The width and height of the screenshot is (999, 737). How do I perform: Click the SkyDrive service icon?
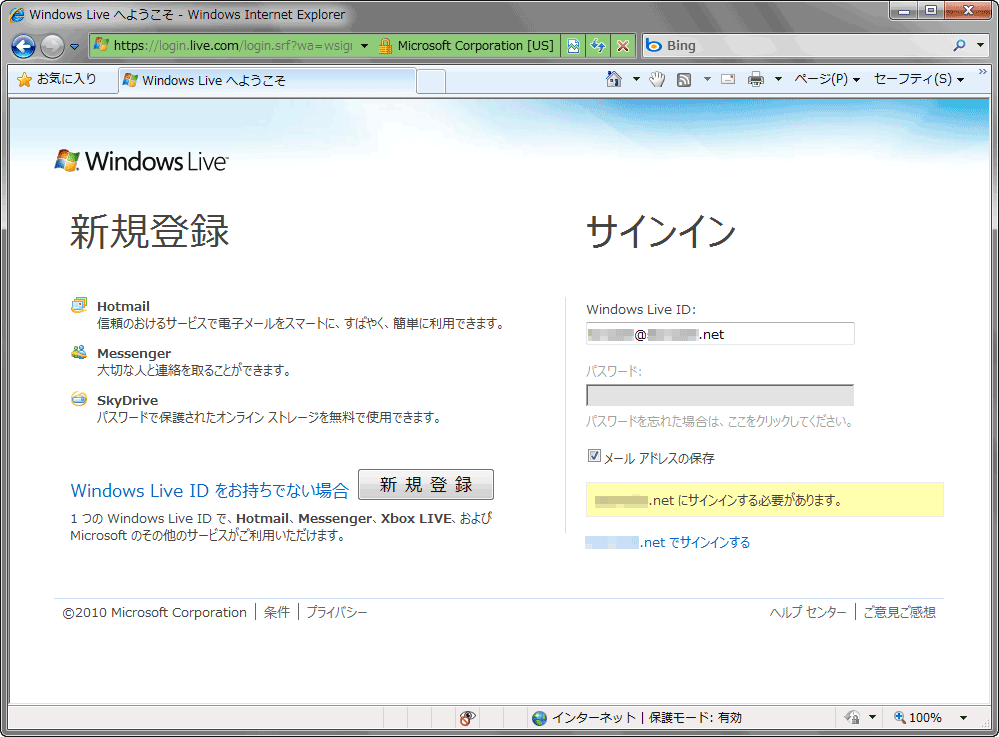click(79, 399)
